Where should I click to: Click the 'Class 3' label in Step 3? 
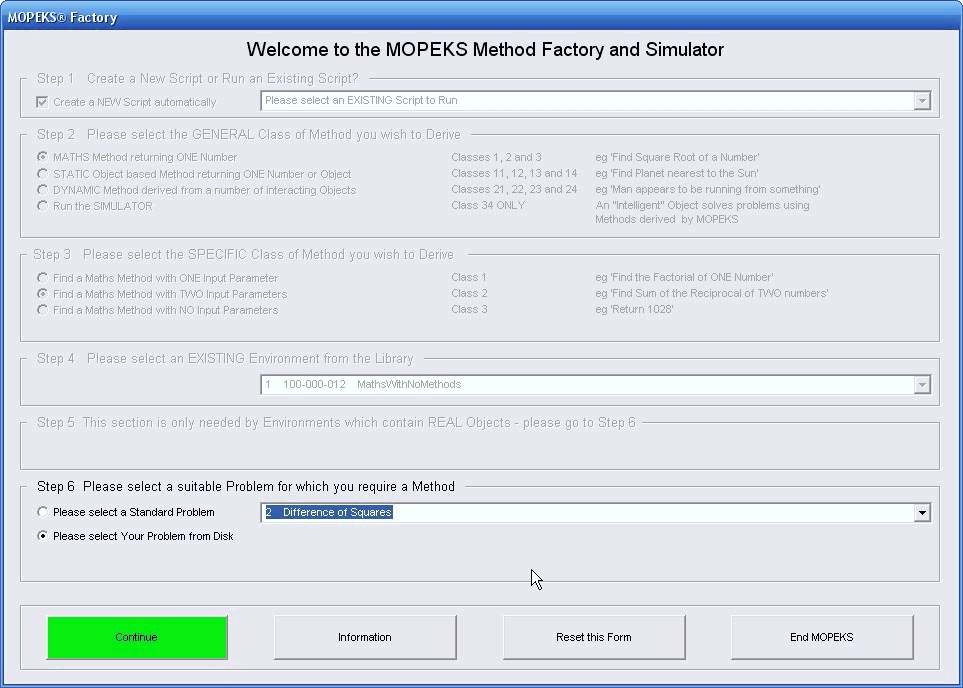469,309
